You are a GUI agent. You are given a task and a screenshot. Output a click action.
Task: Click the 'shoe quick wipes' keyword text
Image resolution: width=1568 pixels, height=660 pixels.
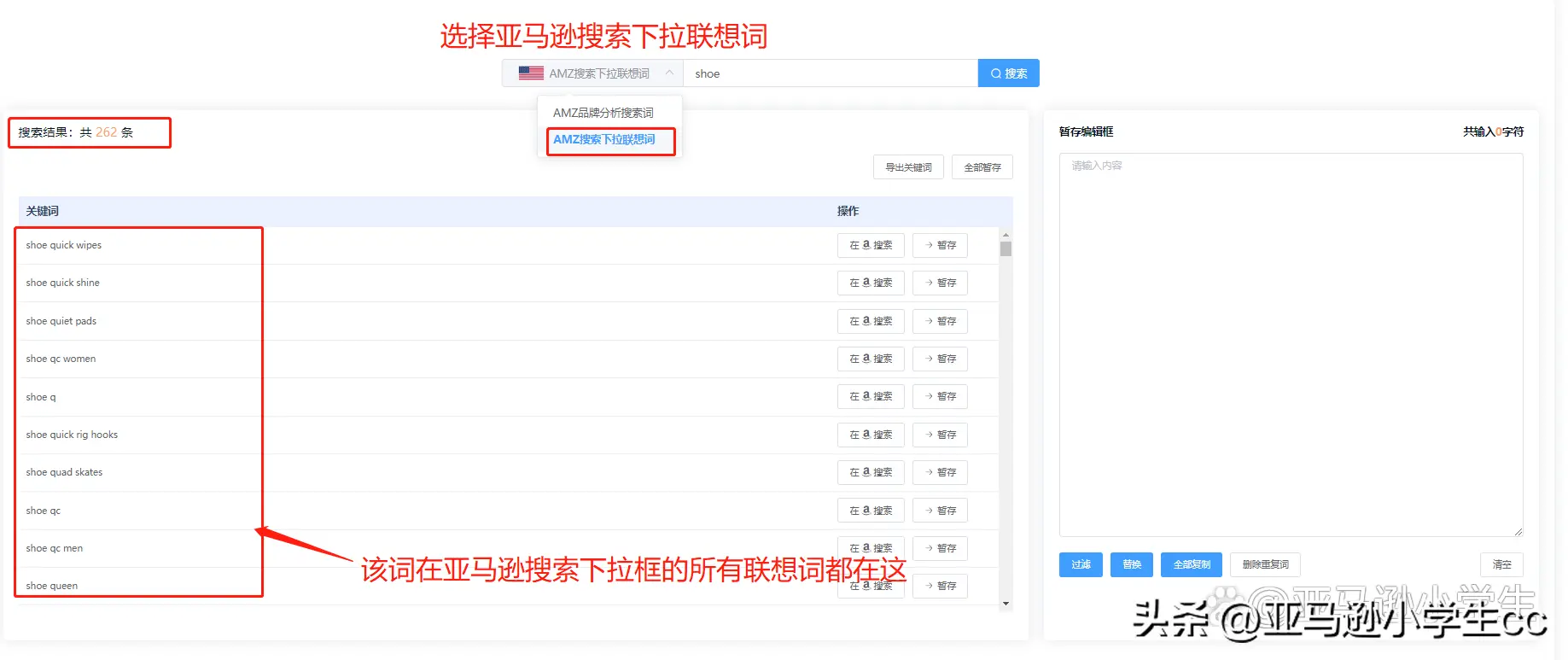coord(64,245)
